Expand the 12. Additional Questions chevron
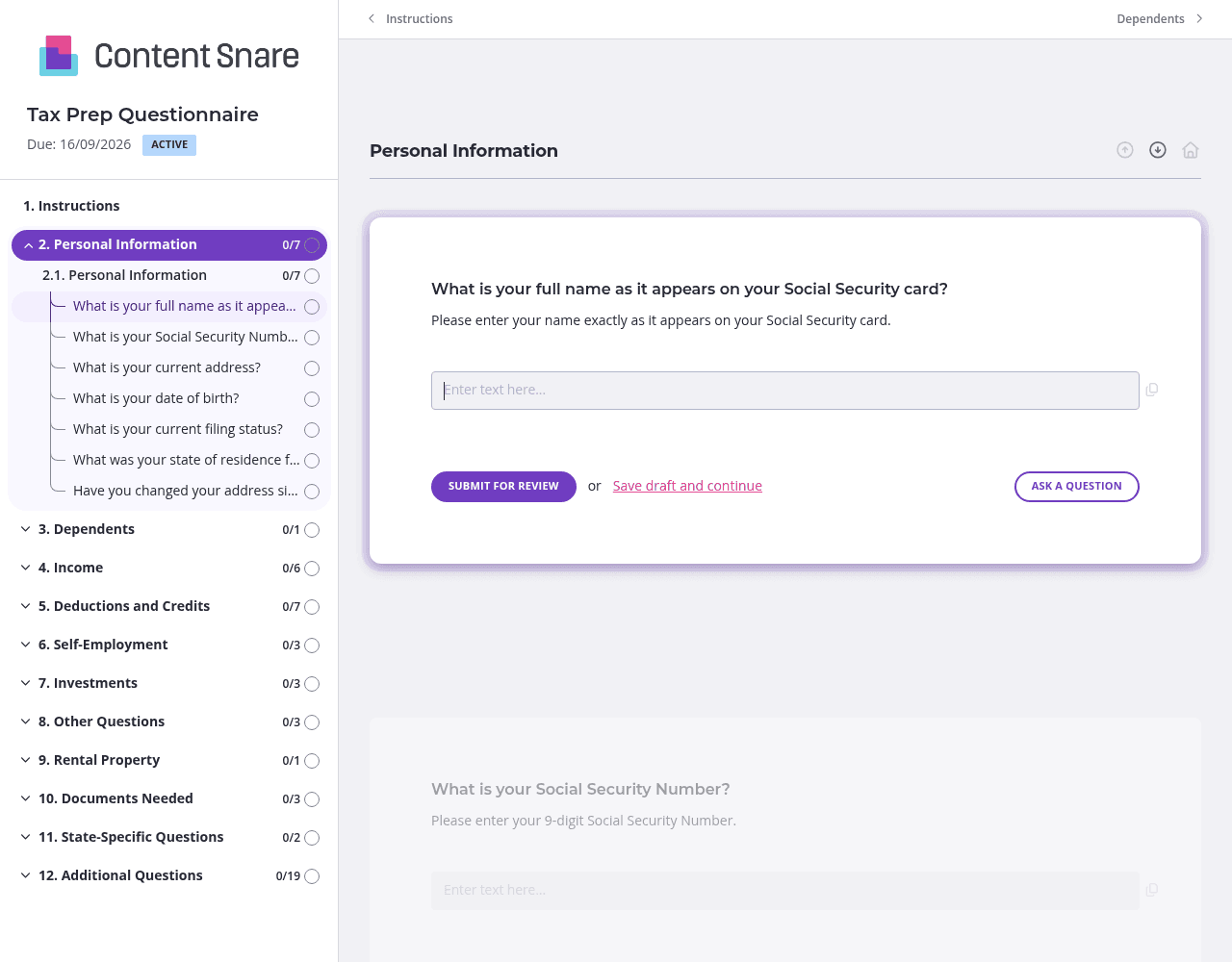Image resolution: width=1232 pixels, height=962 pixels. coord(26,875)
